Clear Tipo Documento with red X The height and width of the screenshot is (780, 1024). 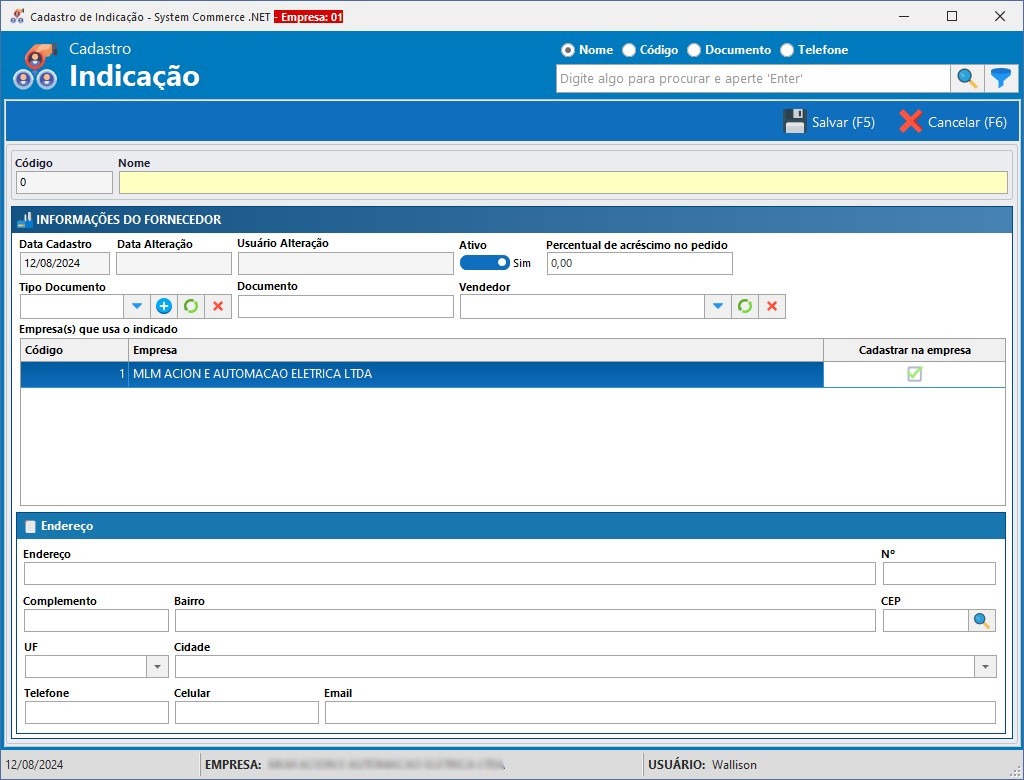(218, 306)
